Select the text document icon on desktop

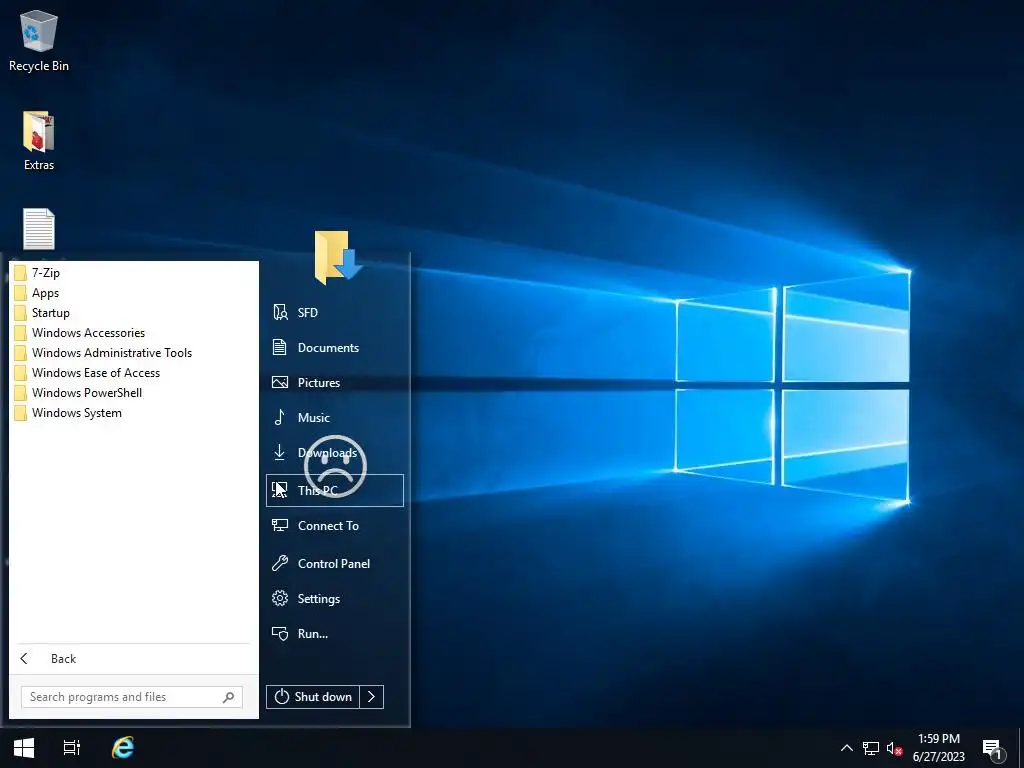[39, 229]
